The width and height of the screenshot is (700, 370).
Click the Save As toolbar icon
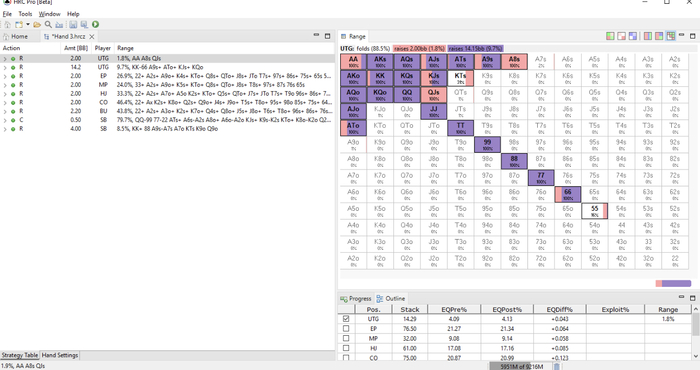84,25
